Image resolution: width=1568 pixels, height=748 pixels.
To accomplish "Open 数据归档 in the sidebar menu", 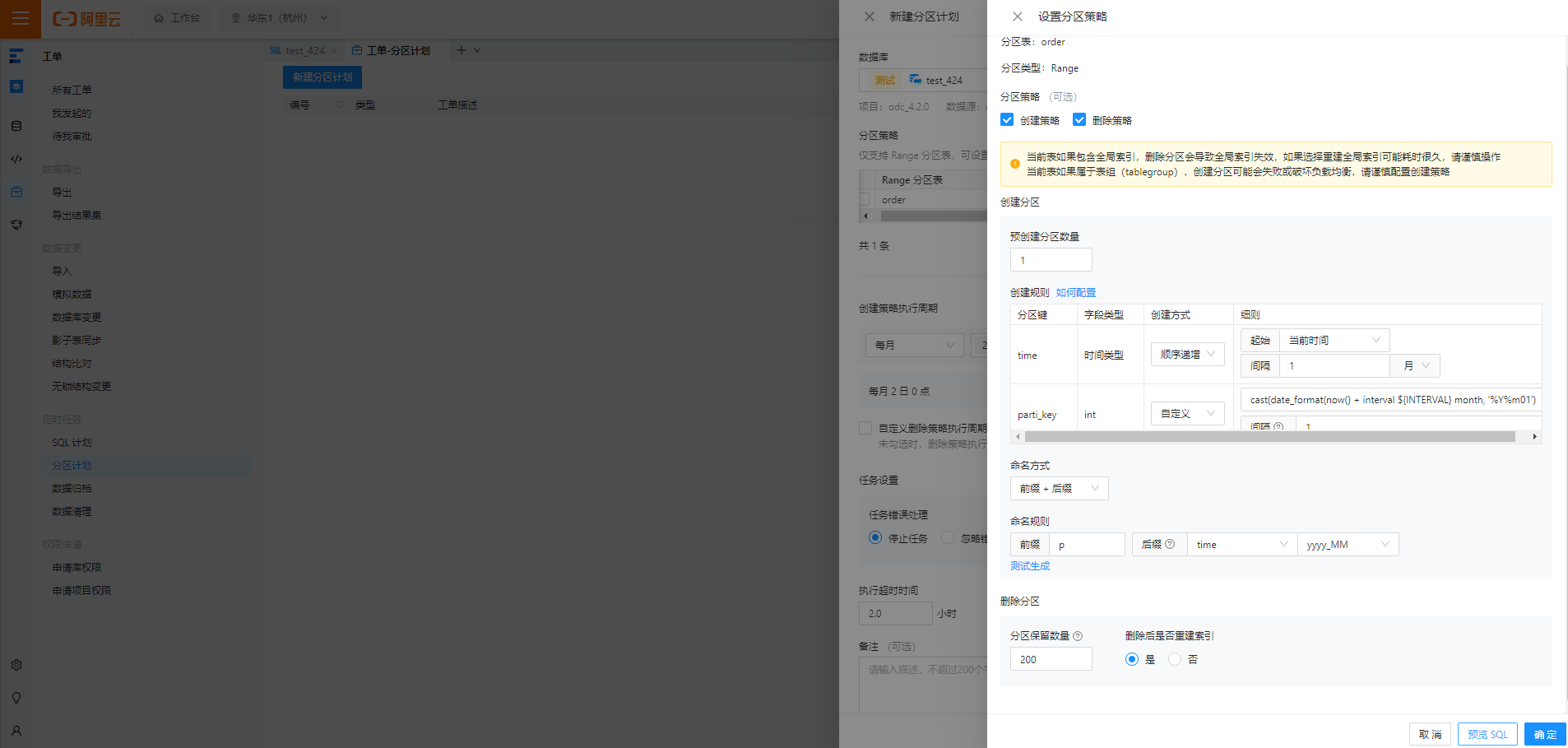I will coord(72,488).
